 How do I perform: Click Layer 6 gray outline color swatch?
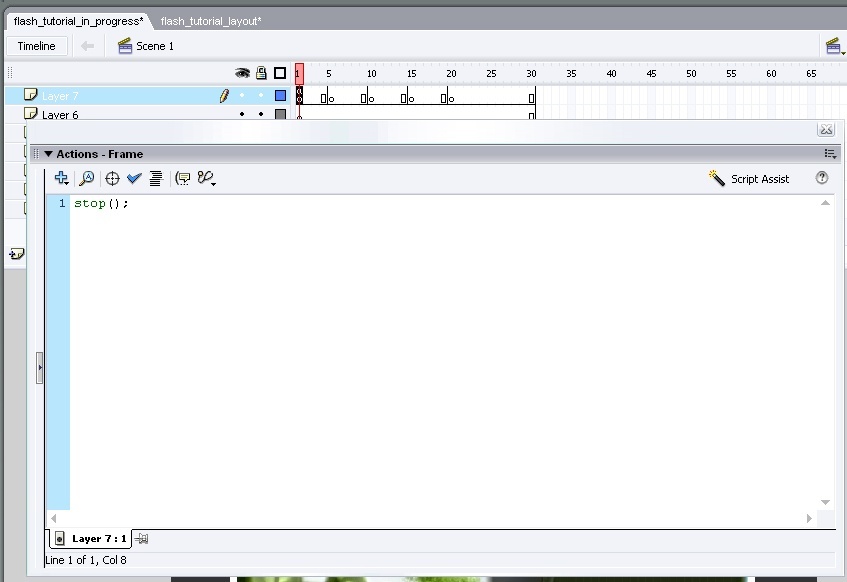coord(280,114)
